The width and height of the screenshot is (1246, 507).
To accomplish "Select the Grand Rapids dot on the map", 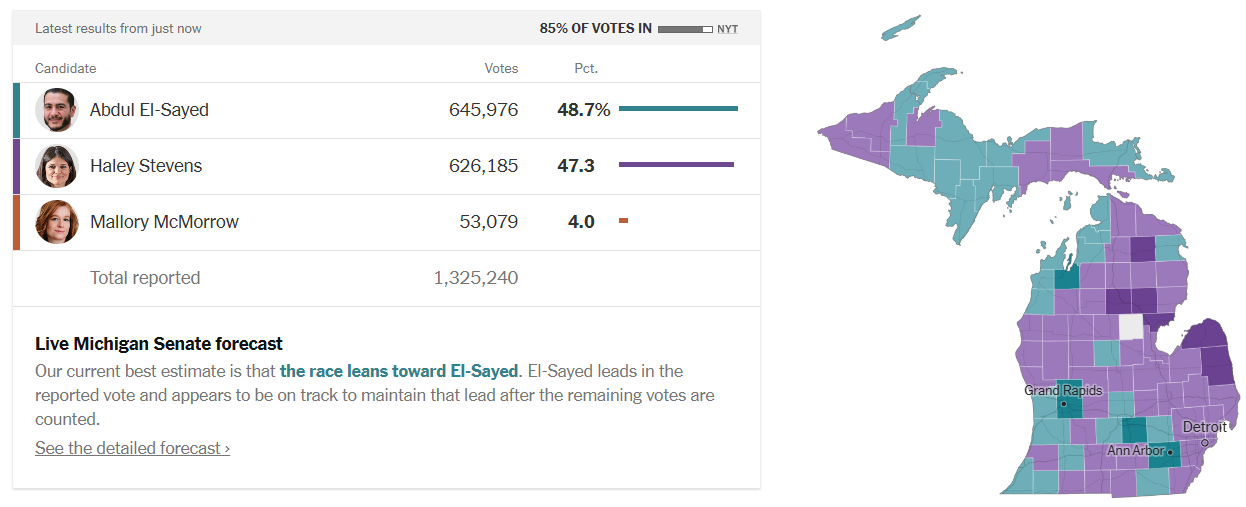I will click(x=1064, y=405).
